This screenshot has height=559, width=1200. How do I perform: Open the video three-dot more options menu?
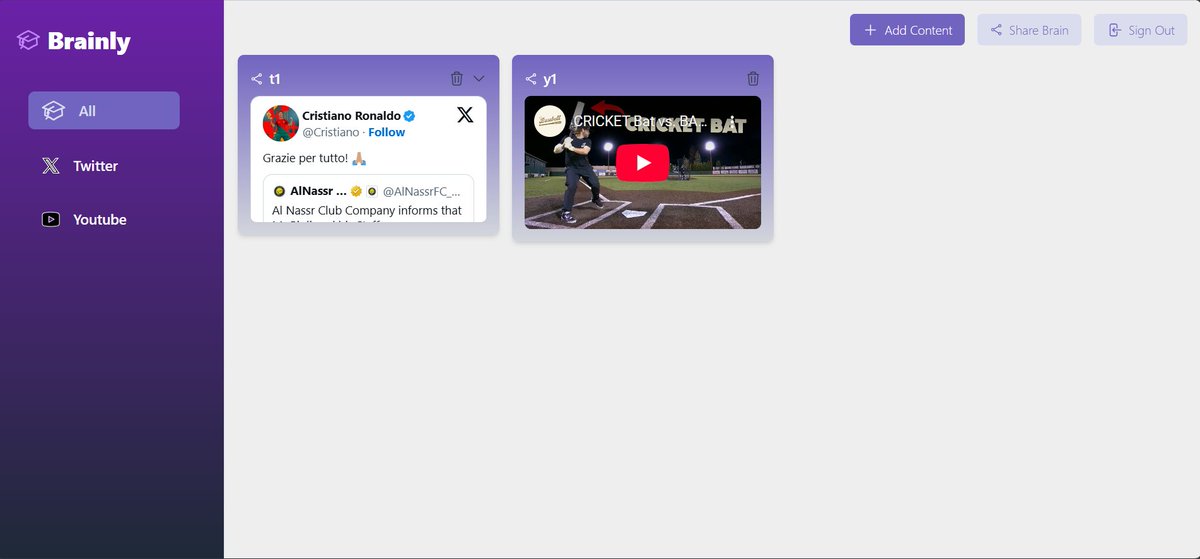pyautogui.click(x=732, y=122)
